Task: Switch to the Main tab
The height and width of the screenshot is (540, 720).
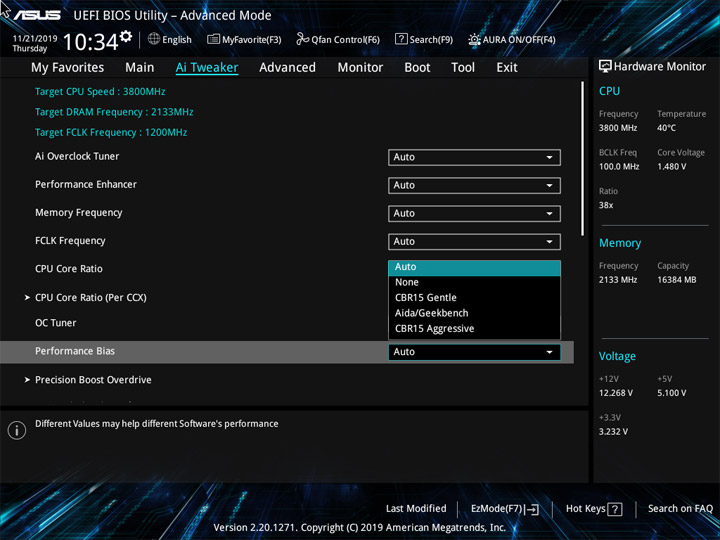Action: point(140,68)
